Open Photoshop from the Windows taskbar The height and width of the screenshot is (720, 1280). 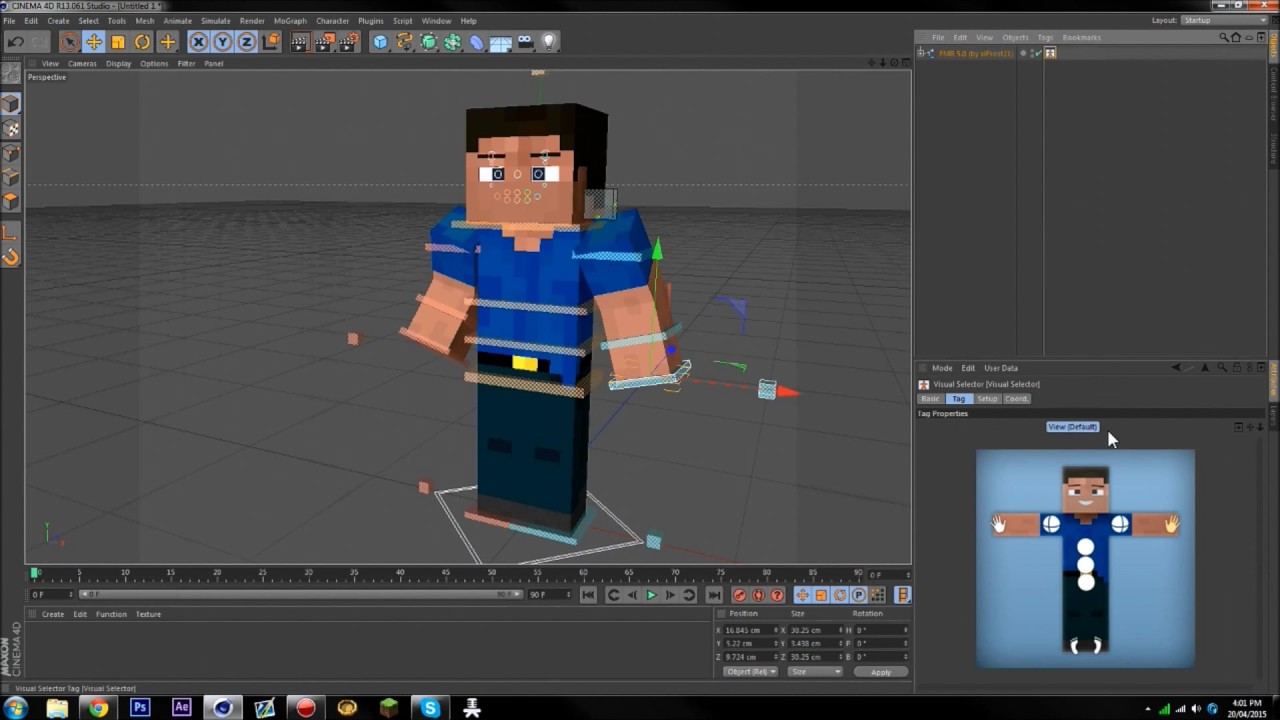click(x=140, y=708)
